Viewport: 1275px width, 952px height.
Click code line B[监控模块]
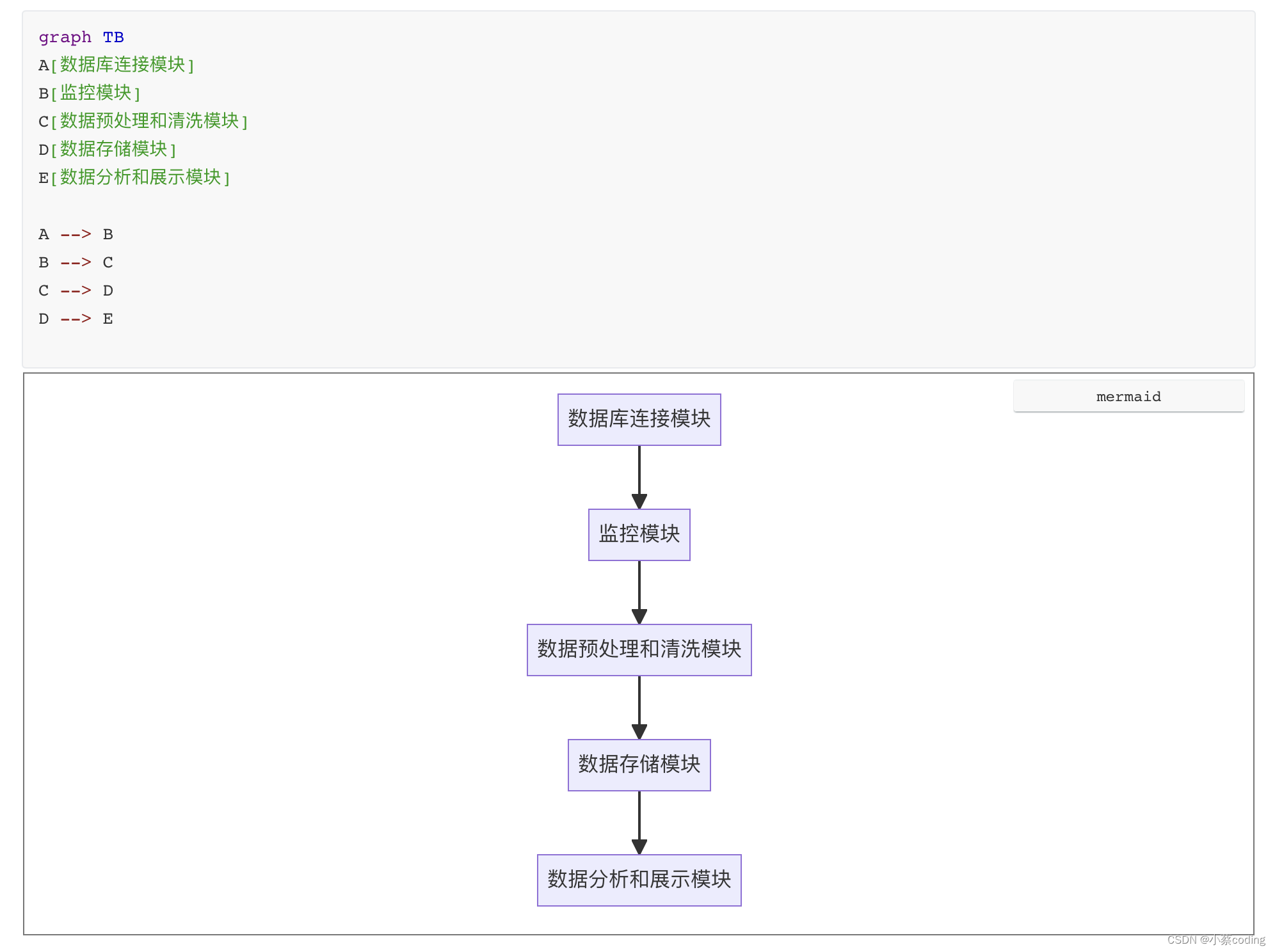click(89, 93)
